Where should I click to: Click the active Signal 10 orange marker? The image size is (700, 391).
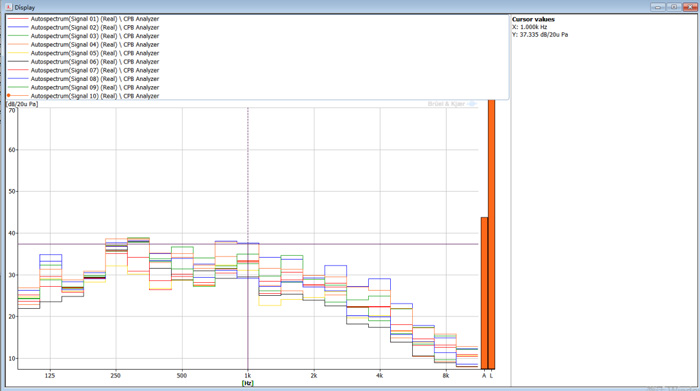(8, 96)
